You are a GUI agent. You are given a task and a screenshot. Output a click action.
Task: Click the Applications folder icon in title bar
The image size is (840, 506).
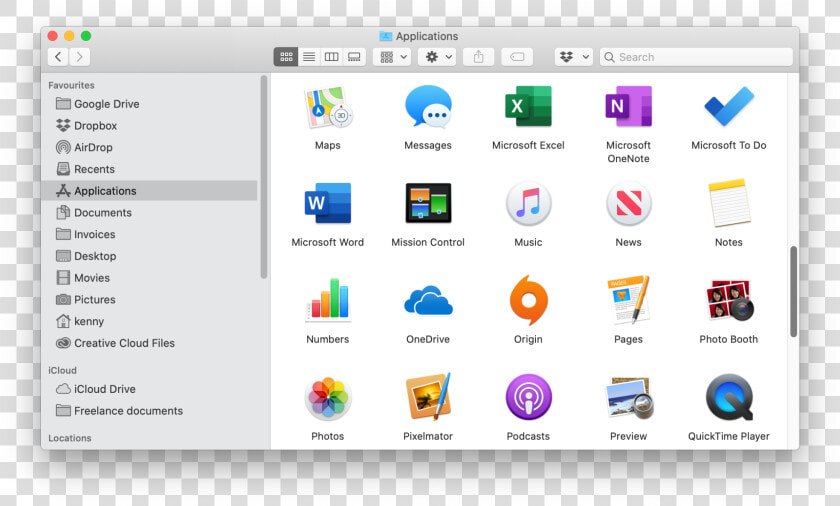point(386,36)
